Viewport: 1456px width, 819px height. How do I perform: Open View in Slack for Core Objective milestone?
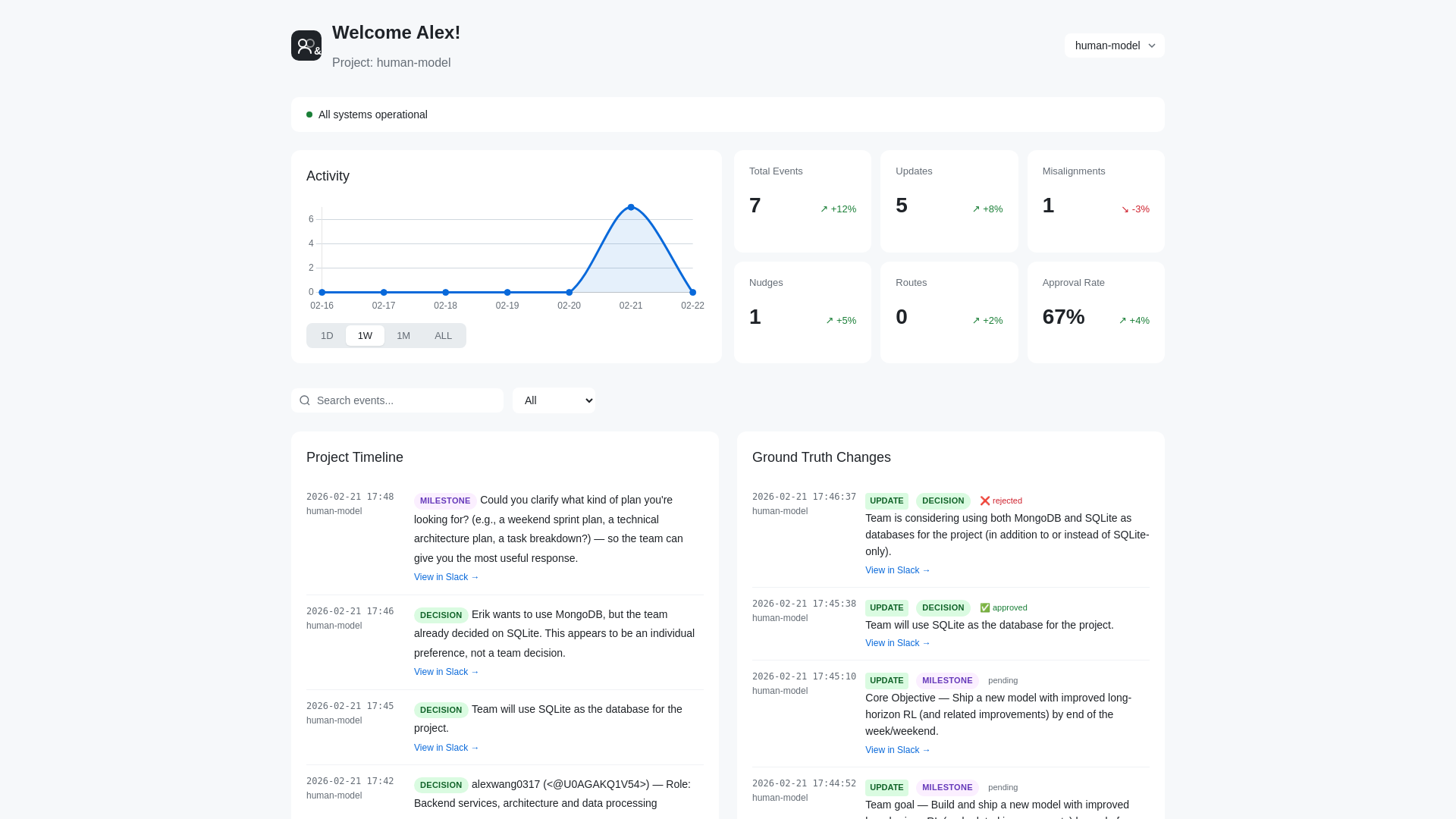[x=897, y=750]
